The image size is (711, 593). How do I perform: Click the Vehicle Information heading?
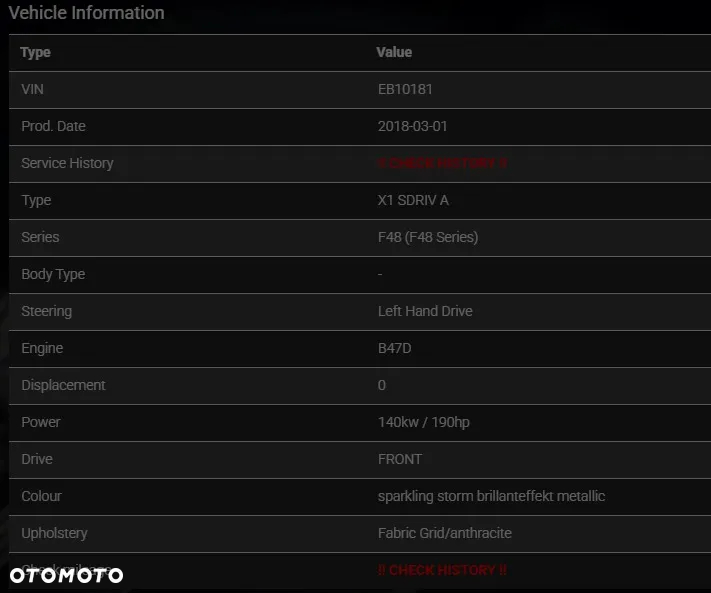[x=87, y=13]
